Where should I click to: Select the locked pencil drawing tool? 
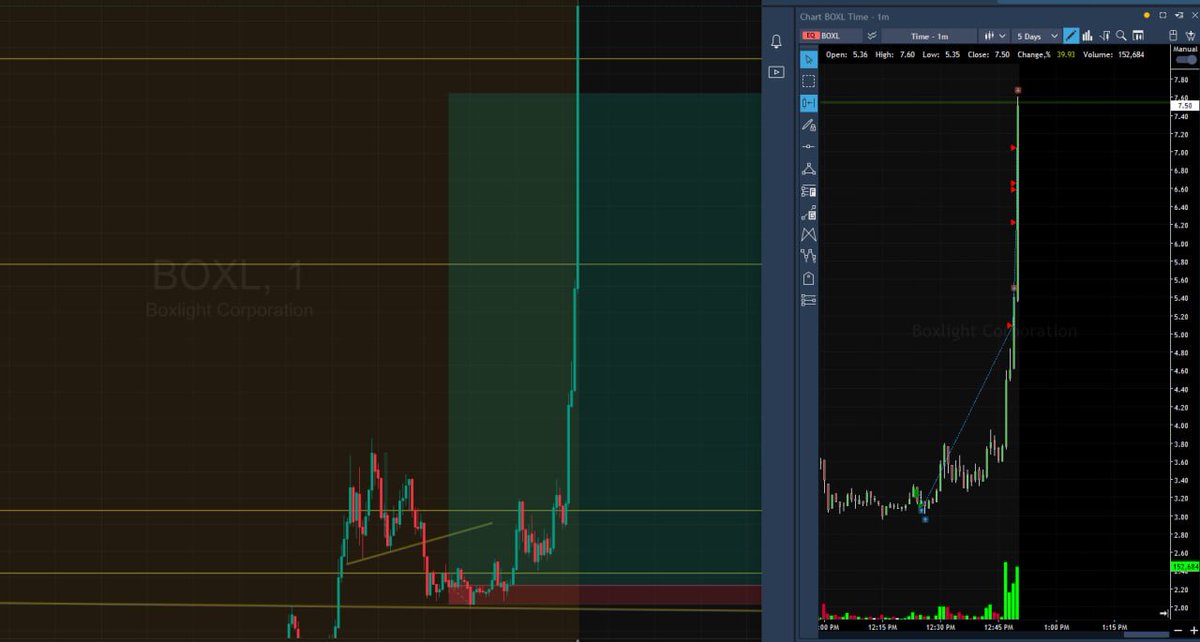coord(808,125)
